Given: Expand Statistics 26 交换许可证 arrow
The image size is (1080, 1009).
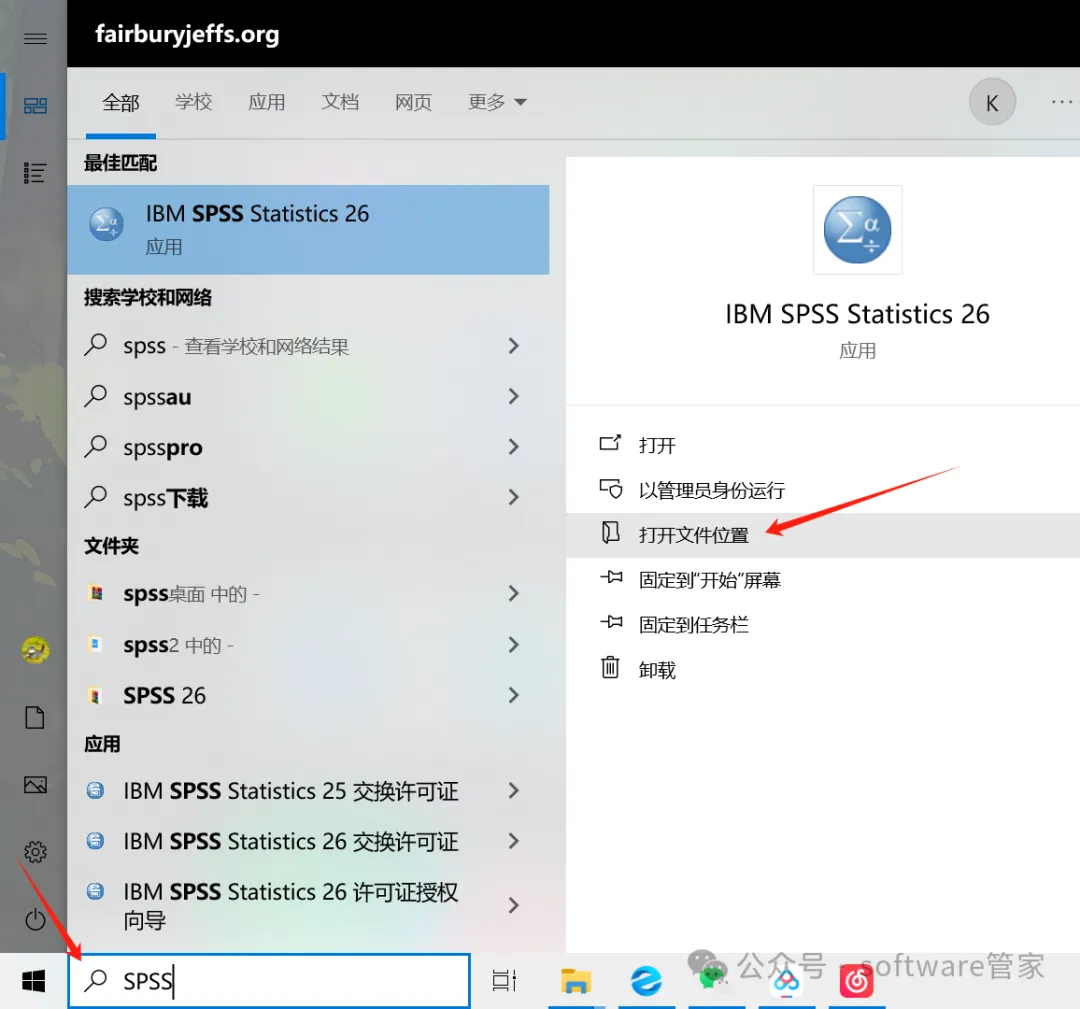Looking at the screenshot, I should pyautogui.click(x=513, y=841).
